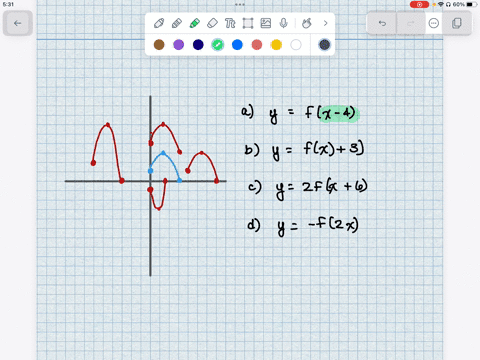Screen dimensions: 480x360
Task: Select the eraser tool
Action: [x=212, y=23]
